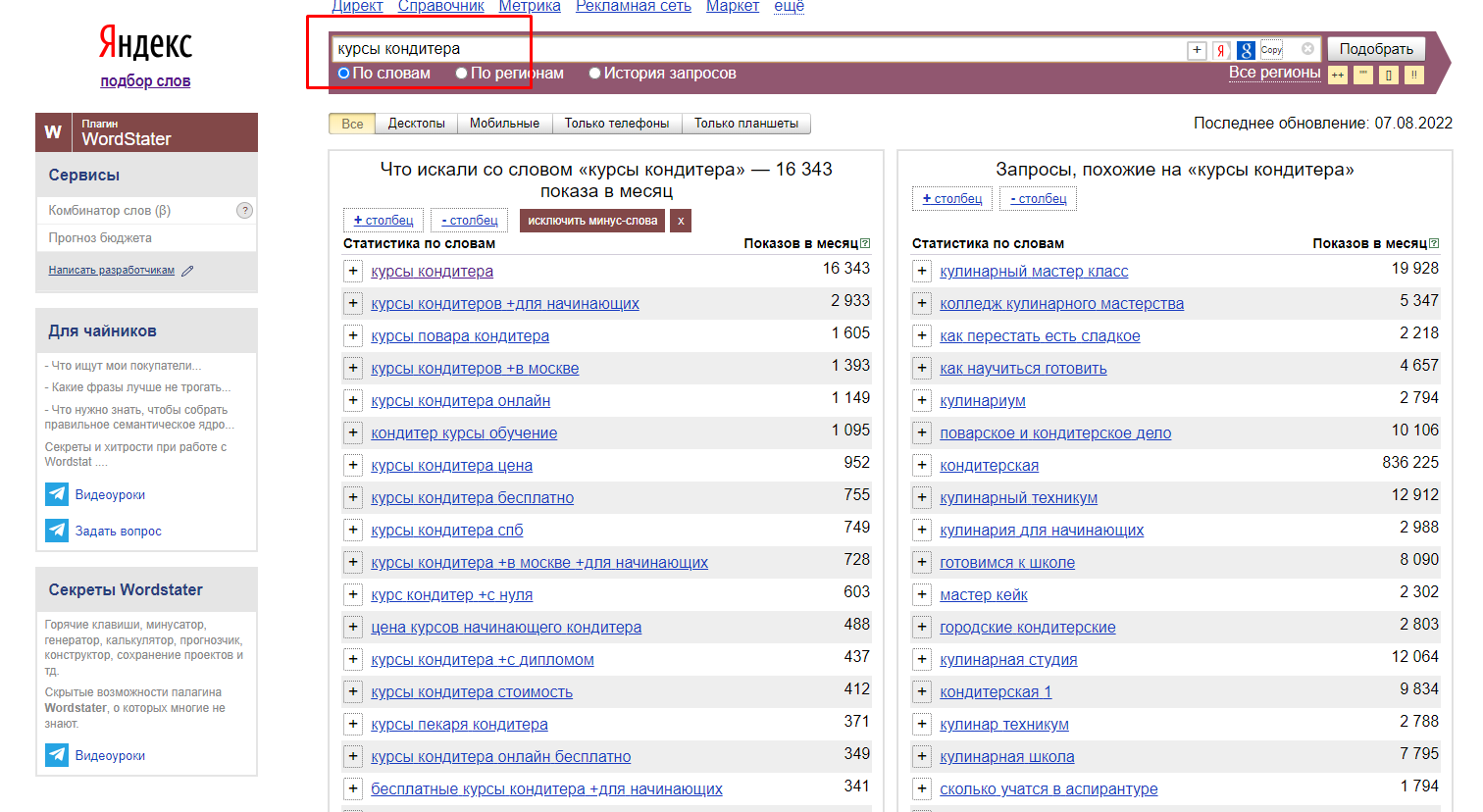Click help icon by left Показов в месяц
The image size is (1483, 812).
pyautogui.click(x=865, y=243)
